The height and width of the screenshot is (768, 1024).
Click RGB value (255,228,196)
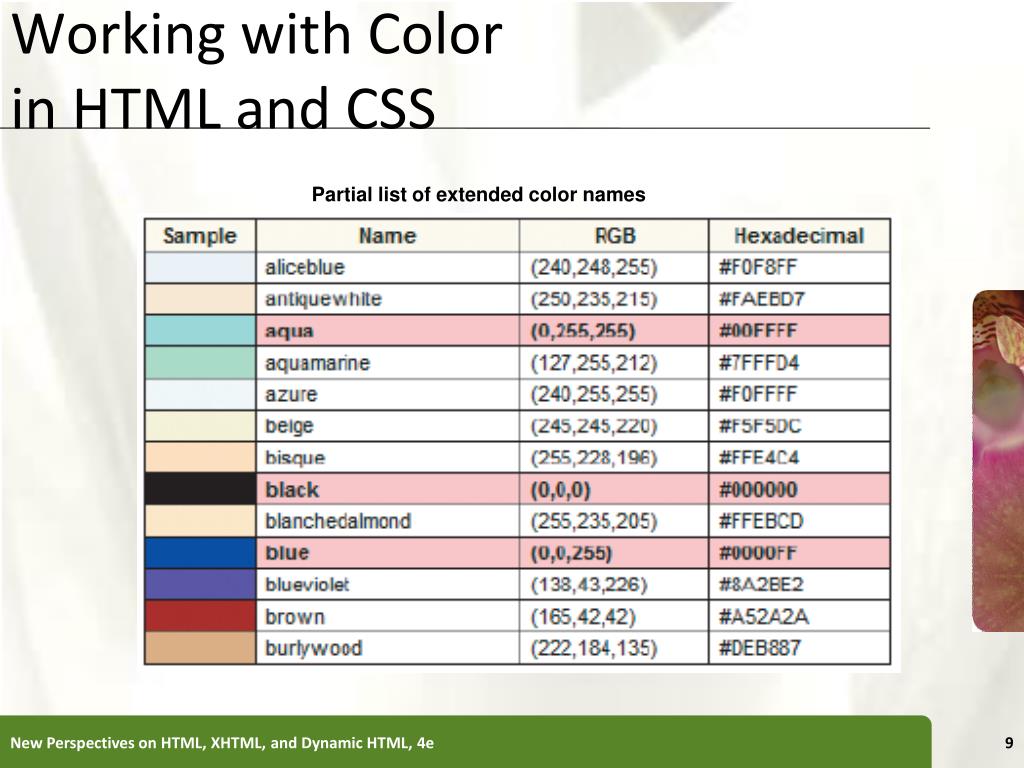(594, 458)
